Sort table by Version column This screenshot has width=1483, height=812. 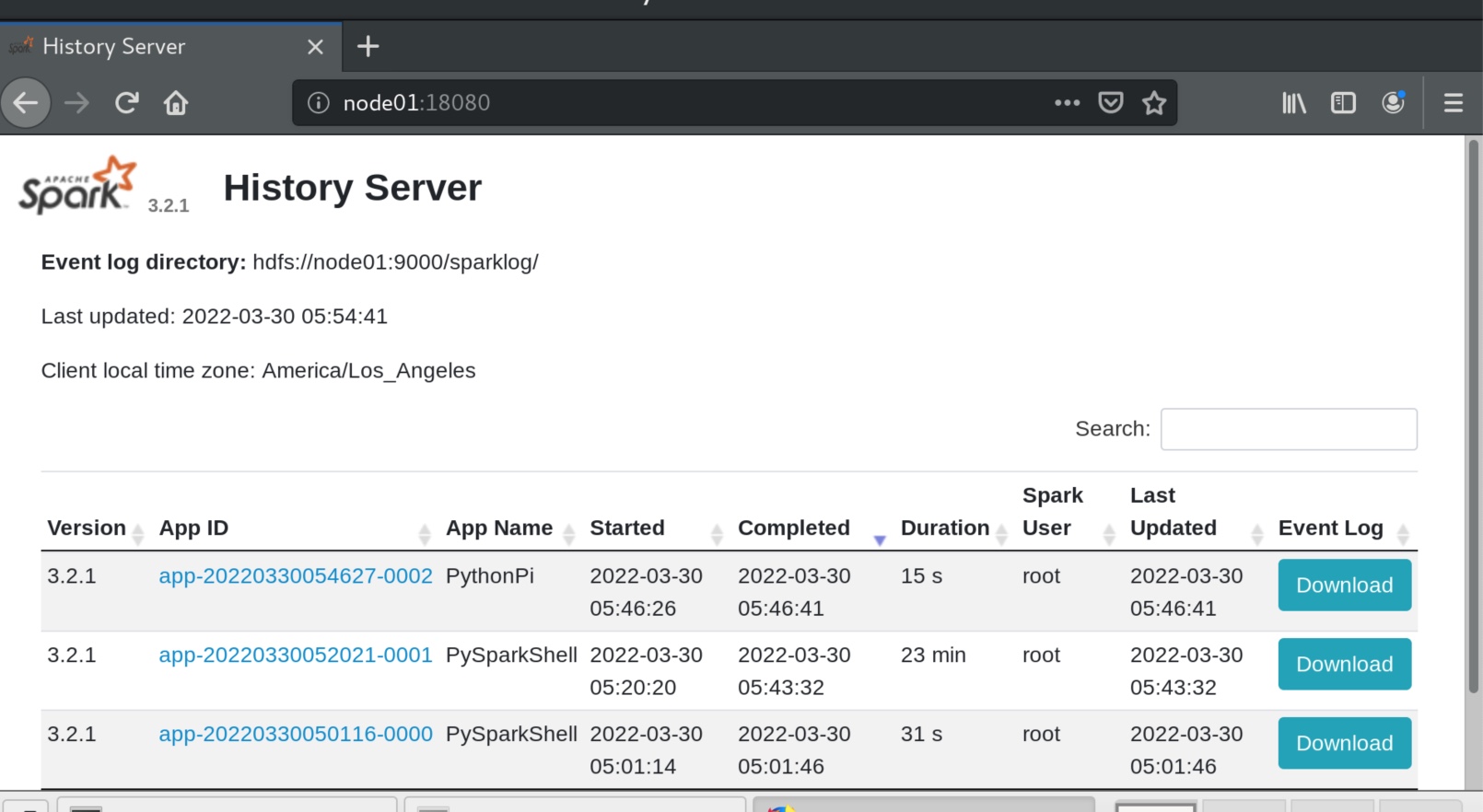click(x=96, y=528)
